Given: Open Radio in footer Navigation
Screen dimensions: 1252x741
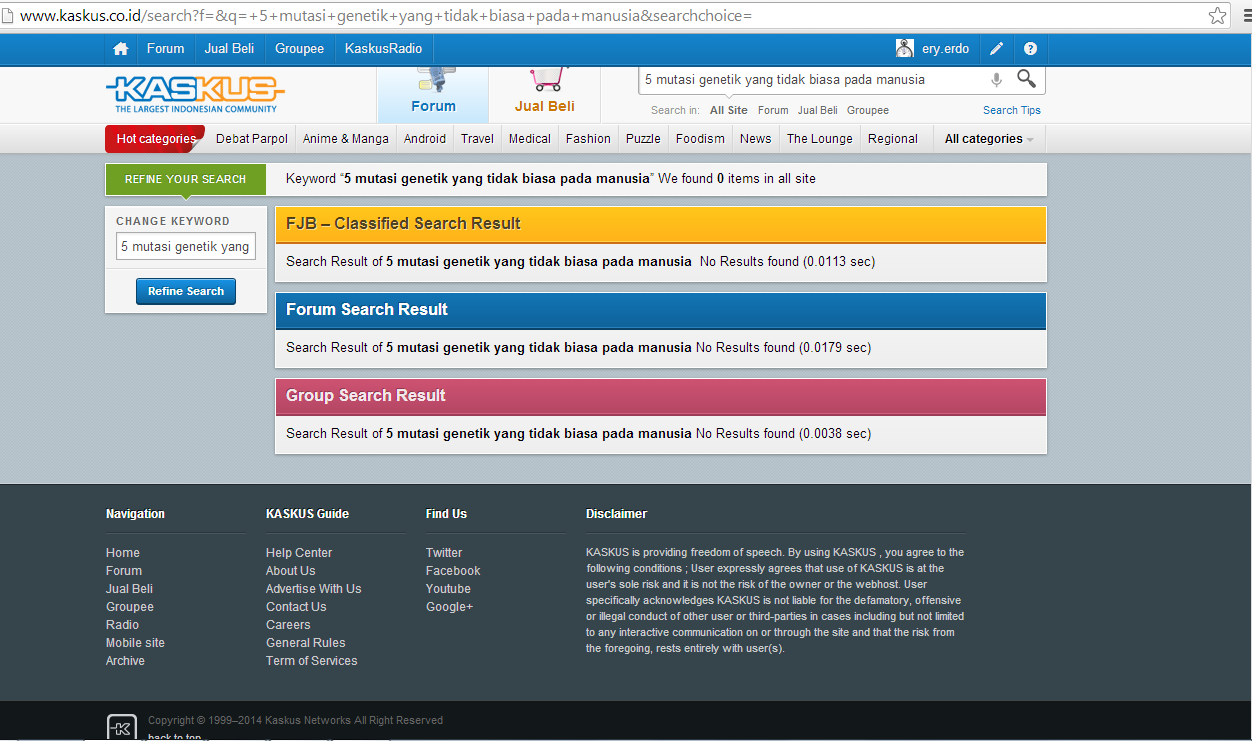Looking at the screenshot, I should (122, 625).
